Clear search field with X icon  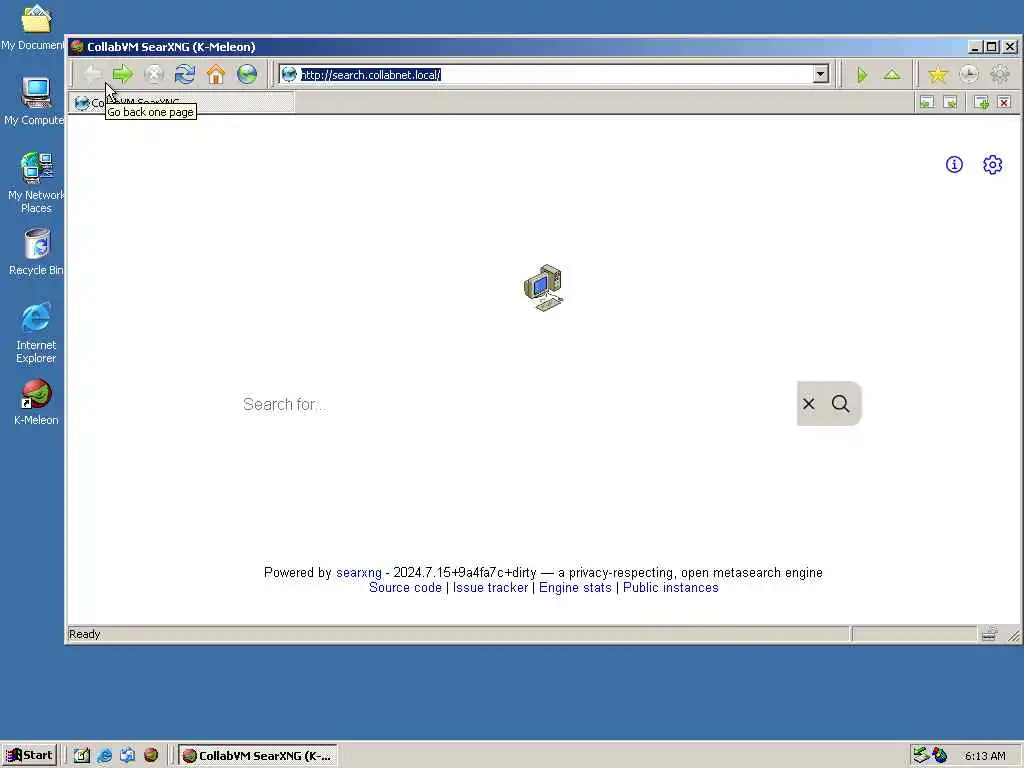pyautogui.click(x=808, y=404)
